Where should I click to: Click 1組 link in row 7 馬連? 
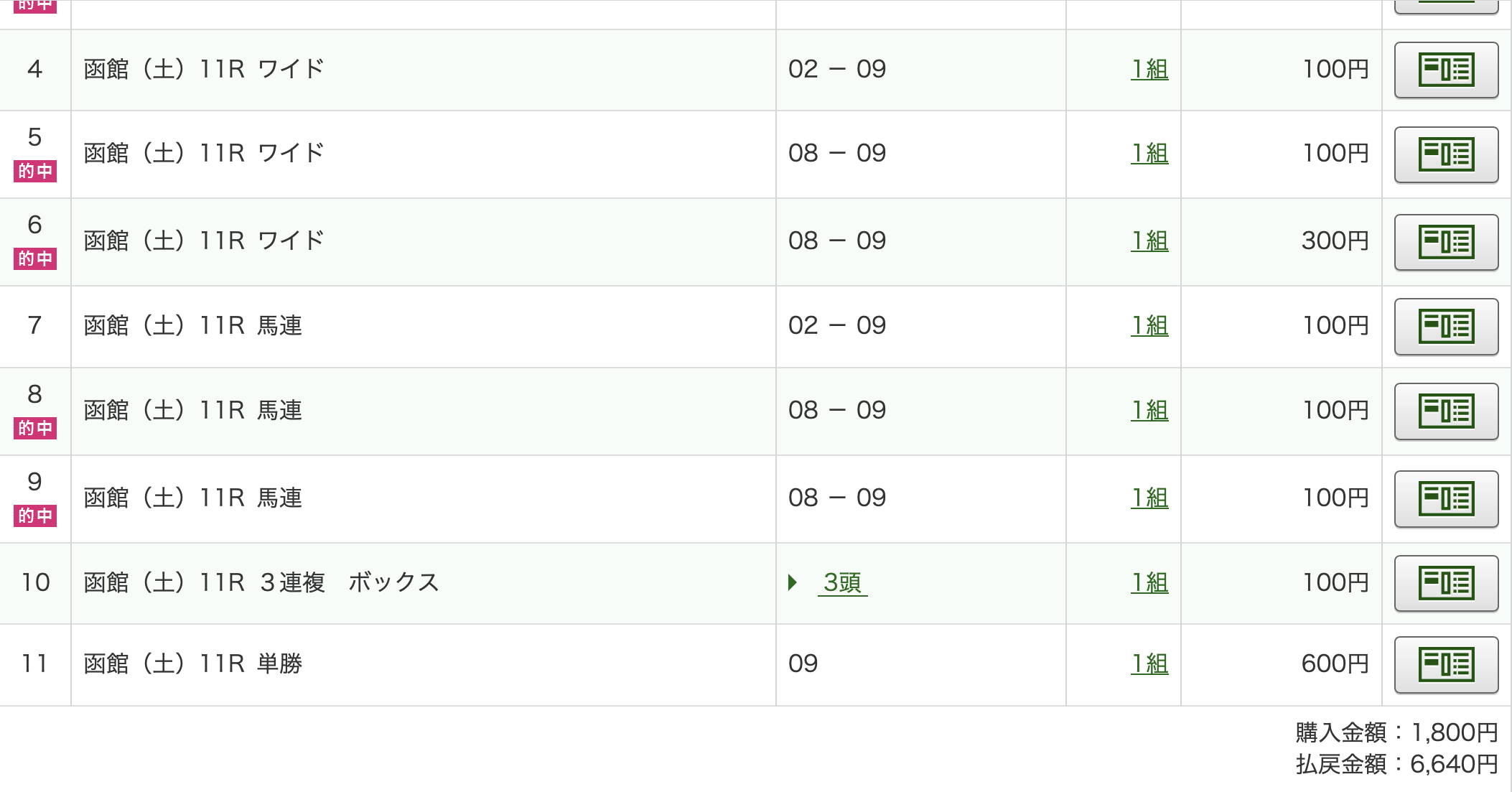click(1149, 325)
